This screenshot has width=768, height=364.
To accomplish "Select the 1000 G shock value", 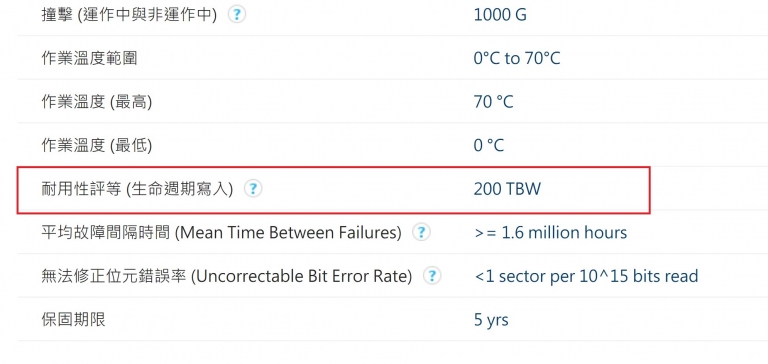I will pyautogui.click(x=500, y=15).
